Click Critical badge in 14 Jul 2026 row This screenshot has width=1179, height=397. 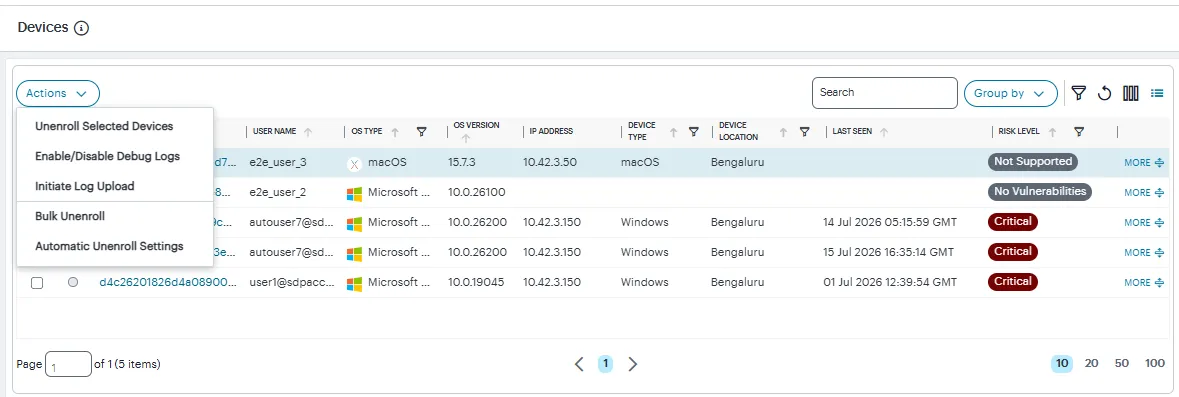click(1013, 222)
